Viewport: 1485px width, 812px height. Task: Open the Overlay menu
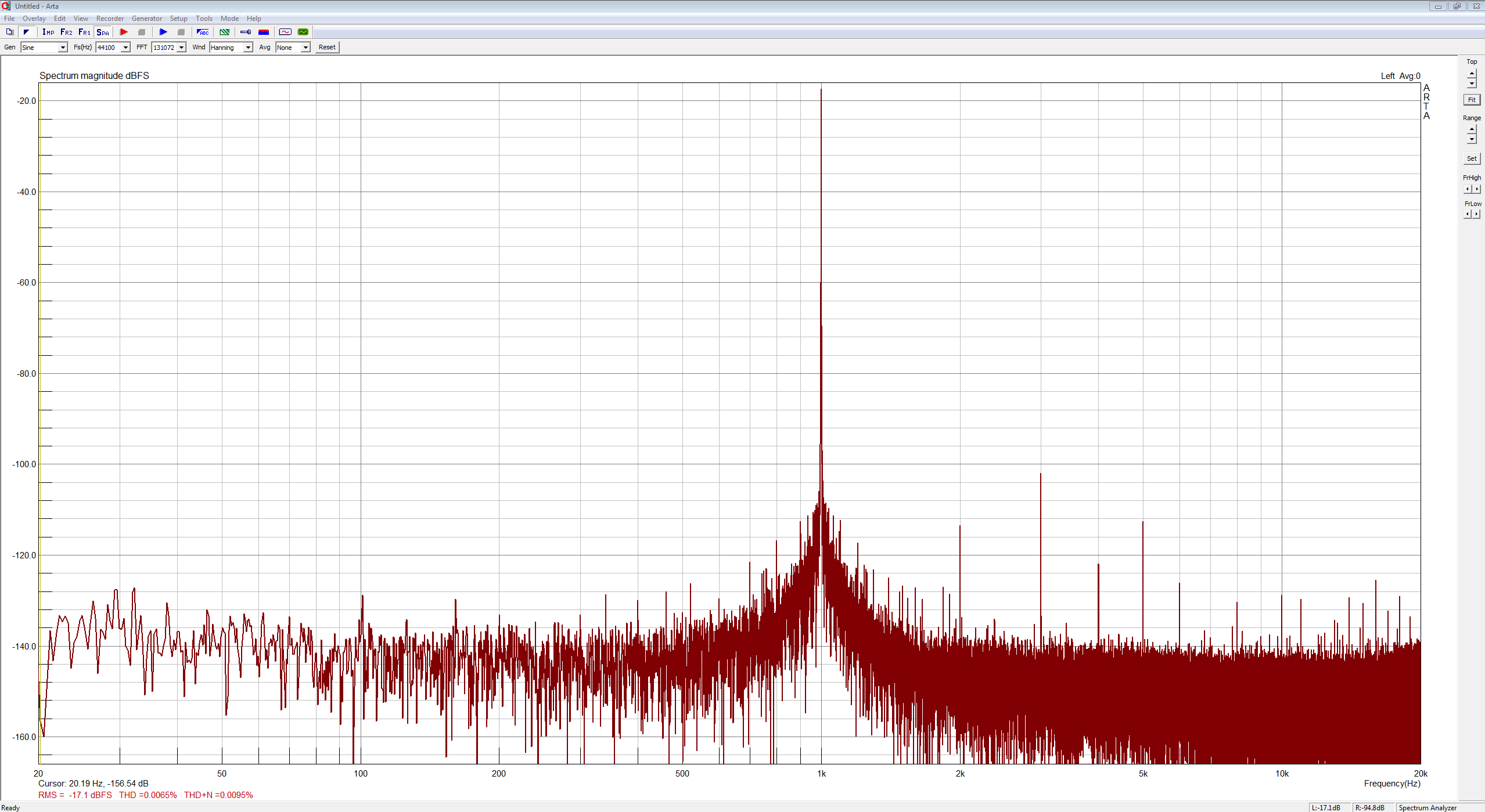(x=34, y=19)
